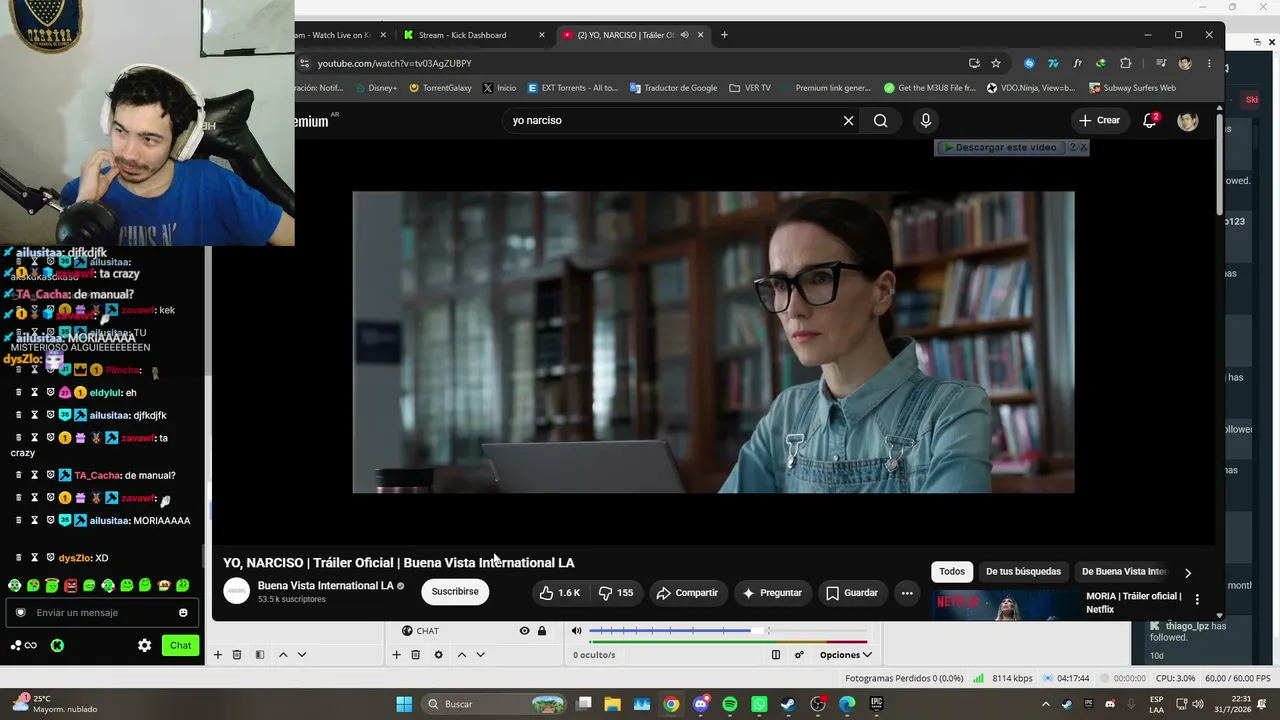Open OBS advanced audio properties gears icon
Screen dimensions: 1280x720
799,655
